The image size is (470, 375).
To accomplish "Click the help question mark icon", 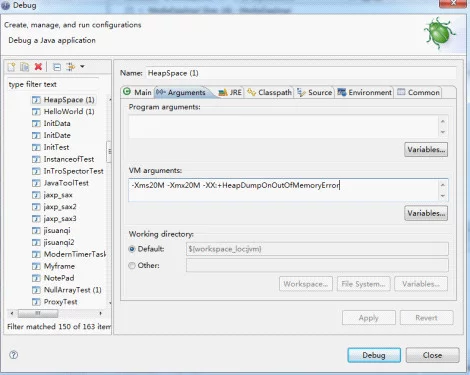I will coord(14,355).
